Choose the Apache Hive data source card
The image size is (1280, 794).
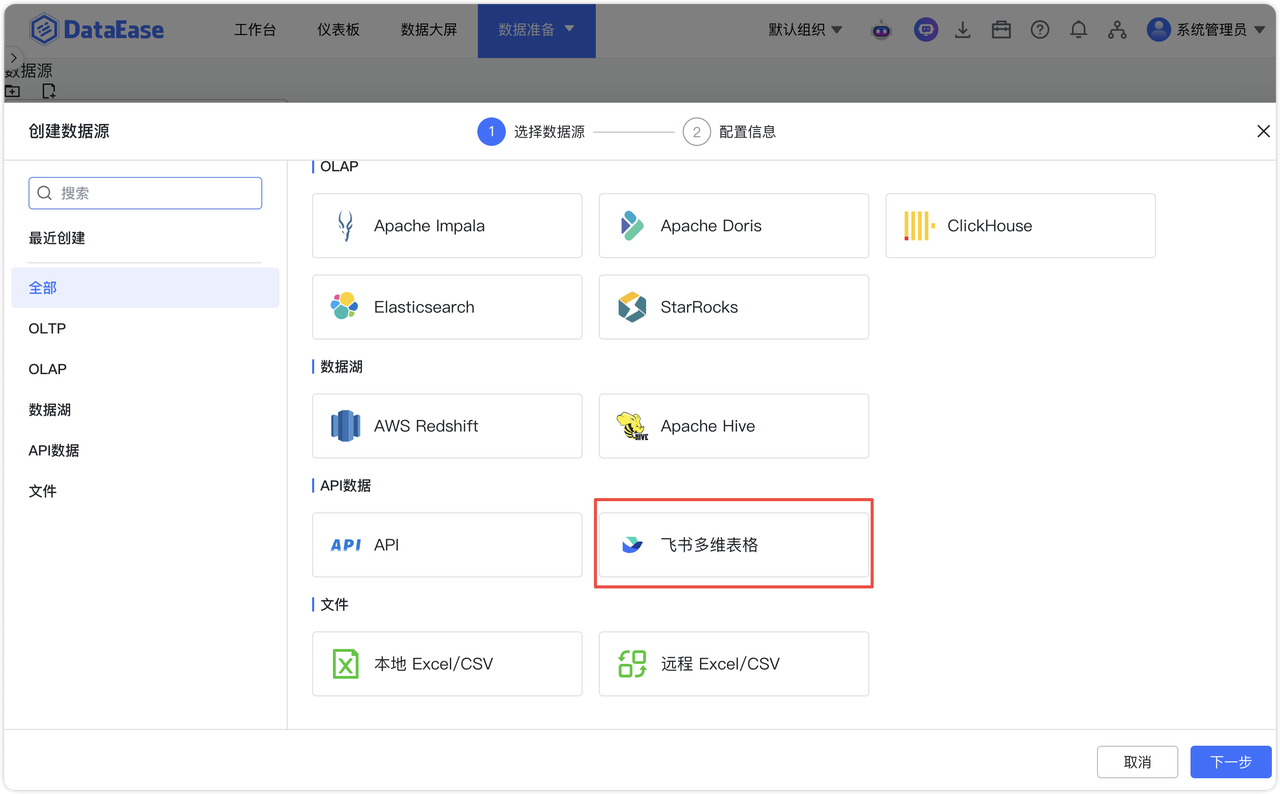pos(734,426)
